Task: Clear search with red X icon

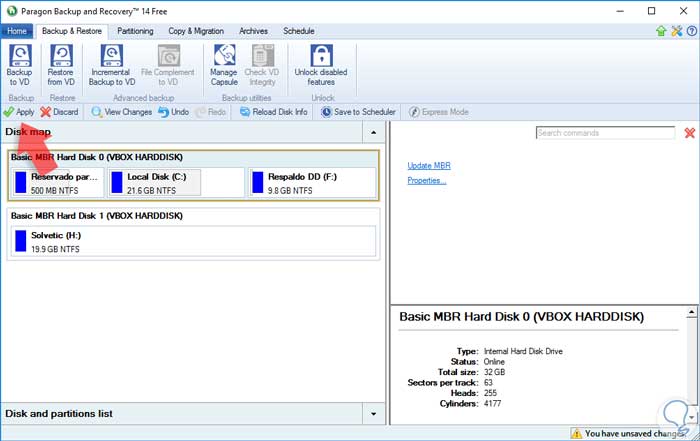Action: click(x=690, y=133)
